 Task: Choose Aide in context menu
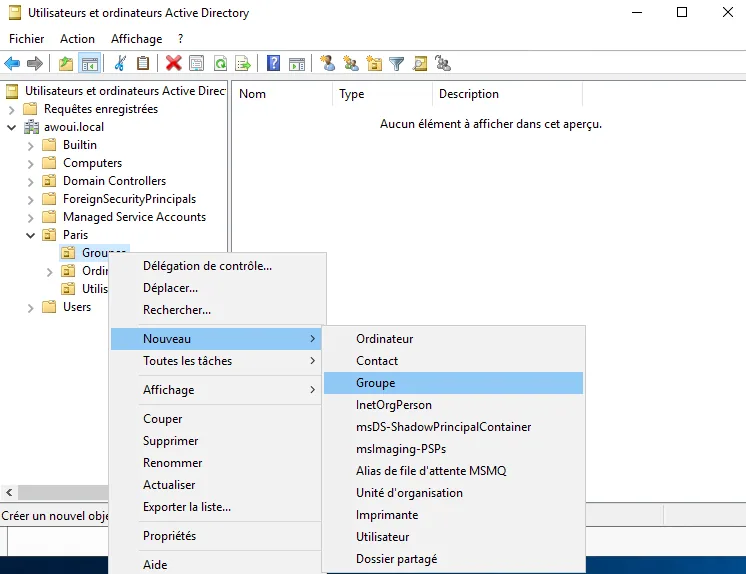point(217,564)
